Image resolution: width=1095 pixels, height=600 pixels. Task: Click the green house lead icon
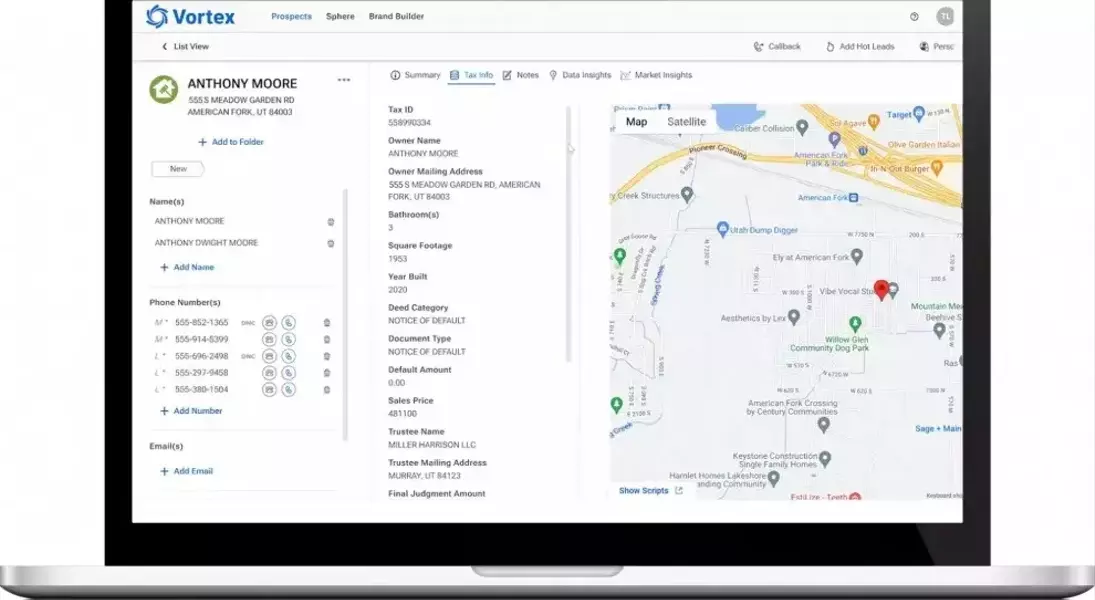[x=163, y=90]
